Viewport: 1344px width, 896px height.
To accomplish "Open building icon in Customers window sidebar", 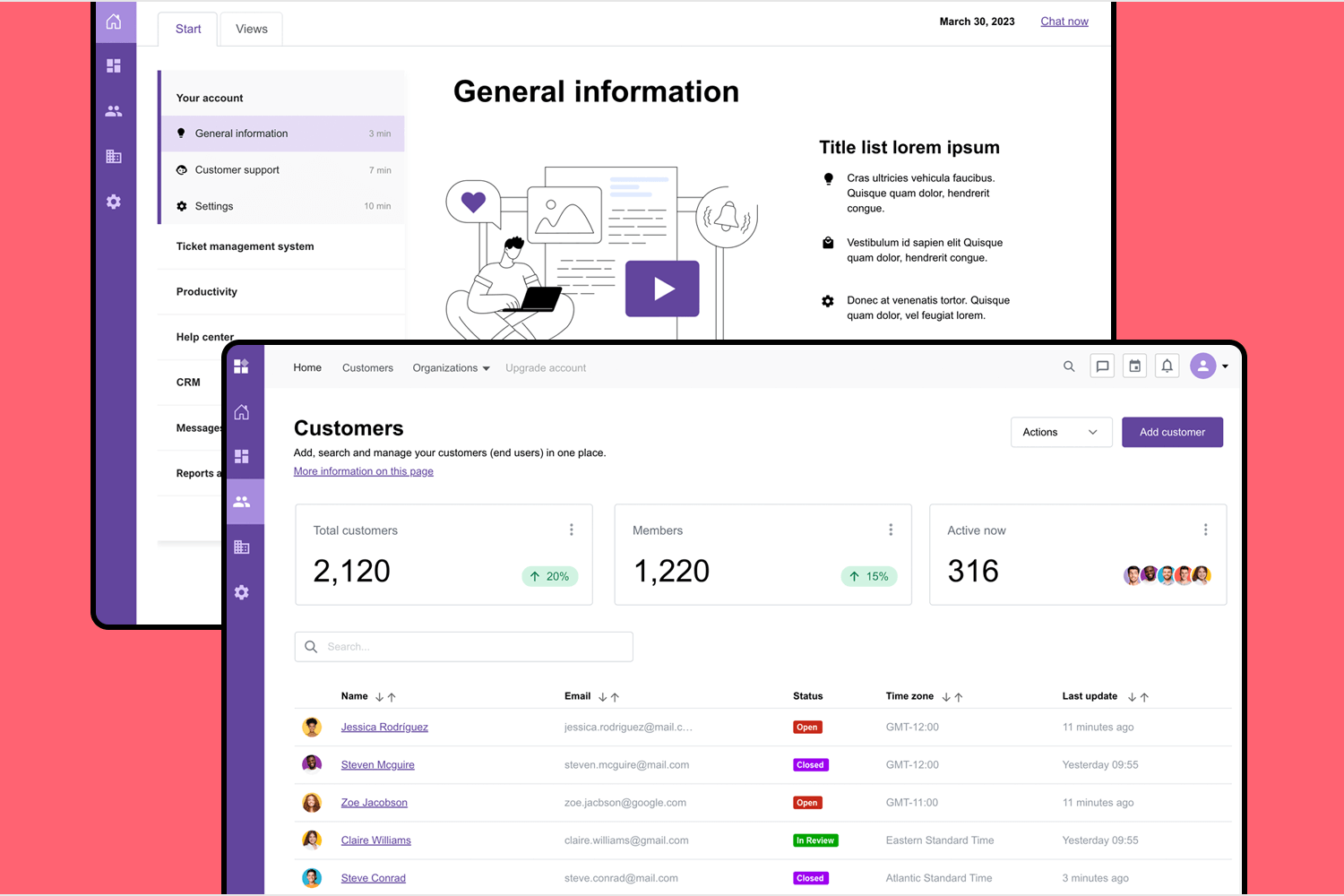I will [x=242, y=547].
